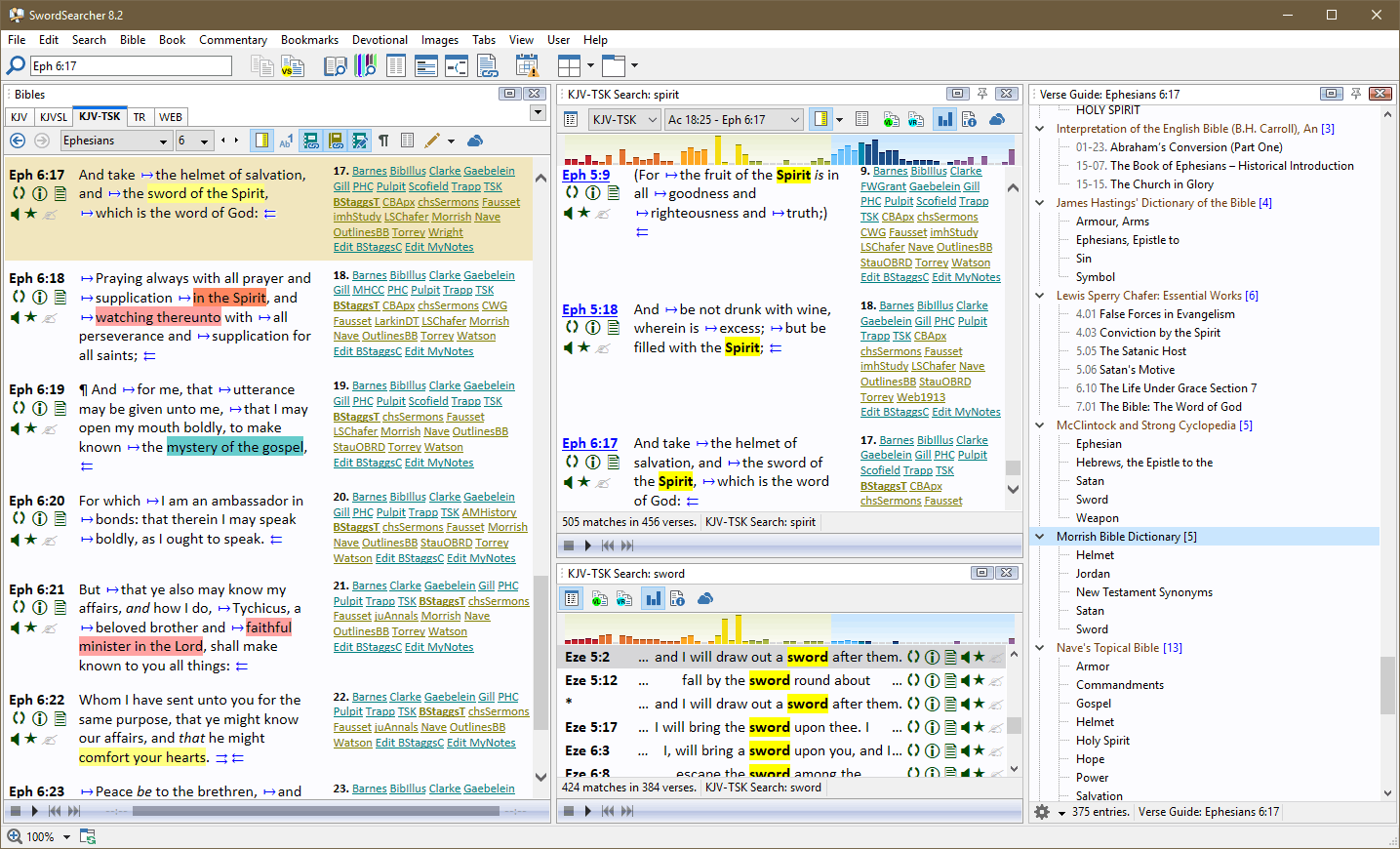Screen dimensions: 1400x849
Task: Open the topic guide icon in main toolbar
Action: coord(426,65)
